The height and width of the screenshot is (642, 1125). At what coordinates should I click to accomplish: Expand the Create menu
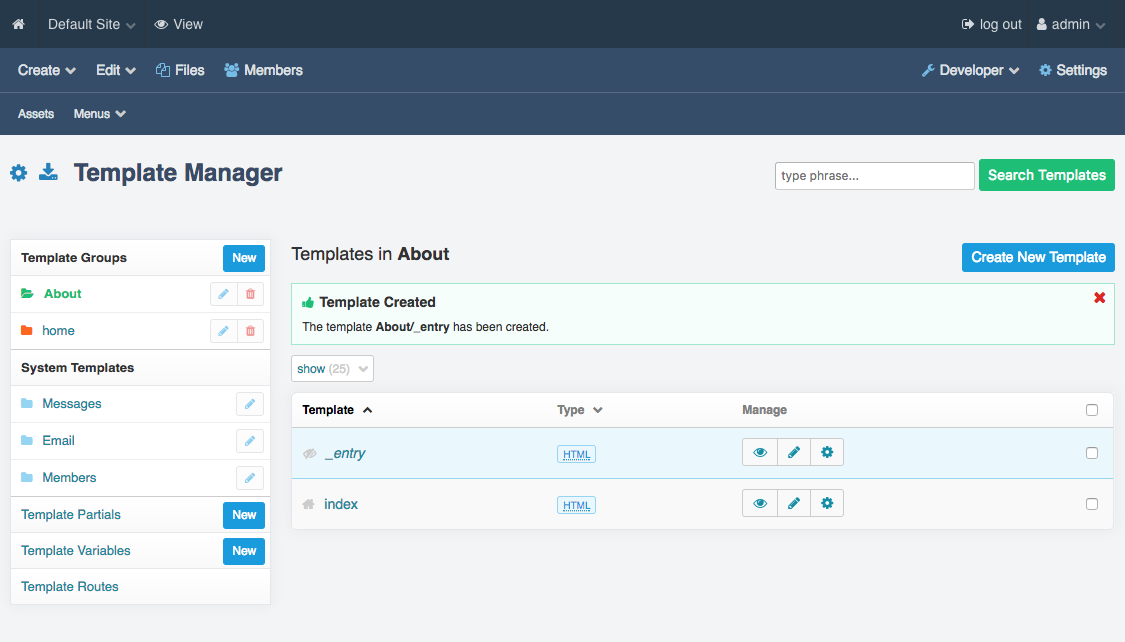pyautogui.click(x=47, y=70)
